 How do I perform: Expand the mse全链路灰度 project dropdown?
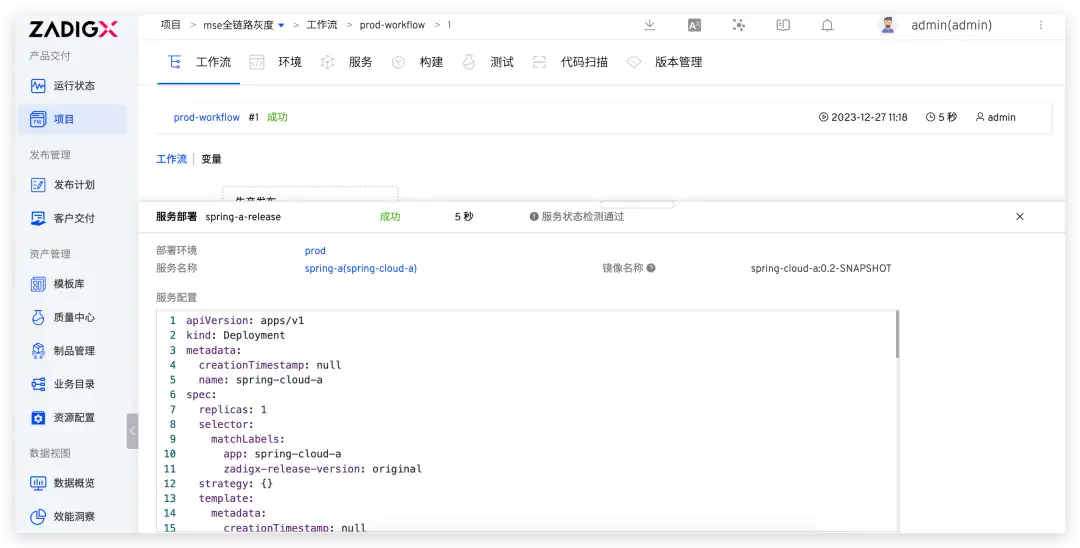[281, 25]
